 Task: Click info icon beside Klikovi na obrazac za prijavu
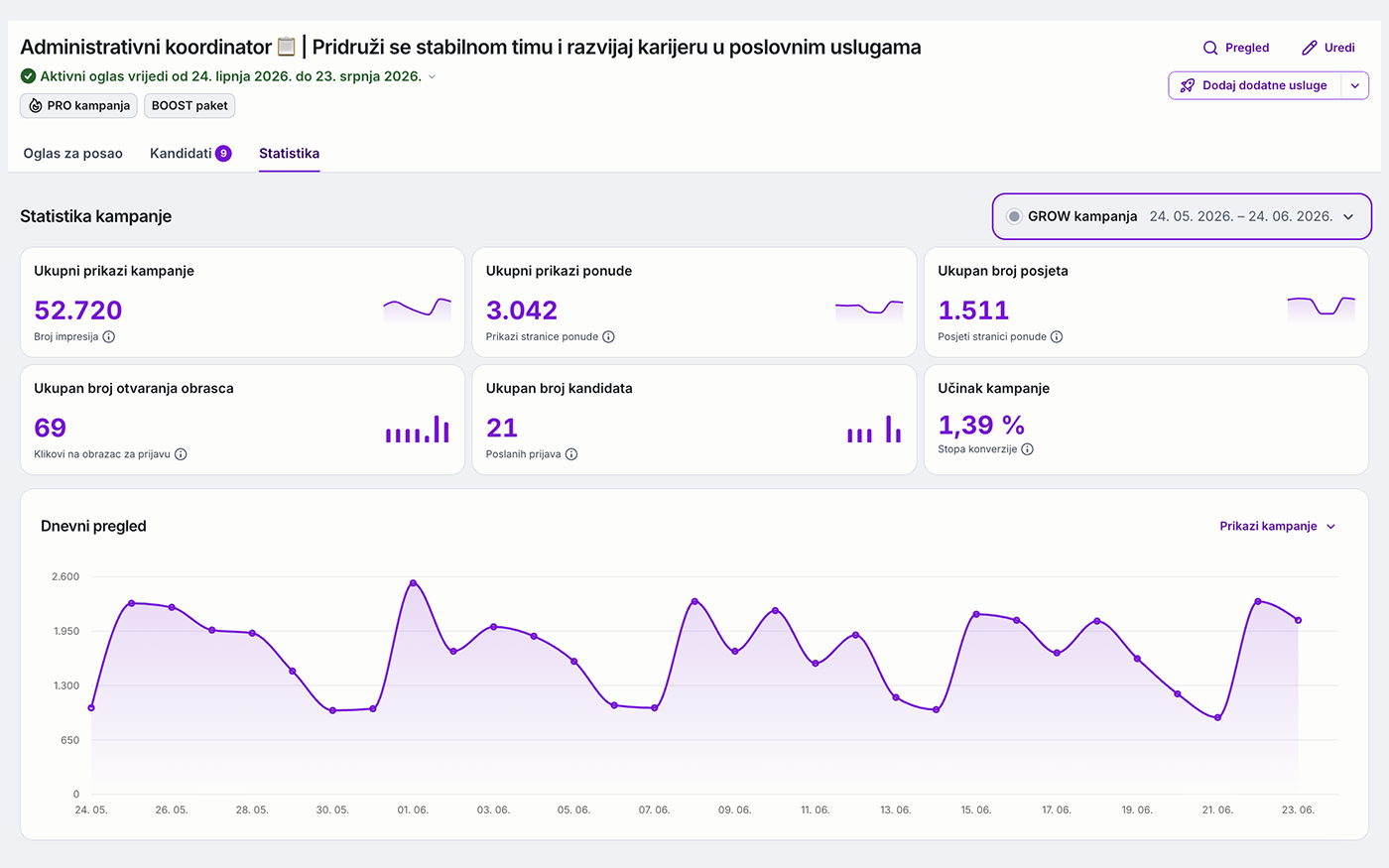(181, 454)
